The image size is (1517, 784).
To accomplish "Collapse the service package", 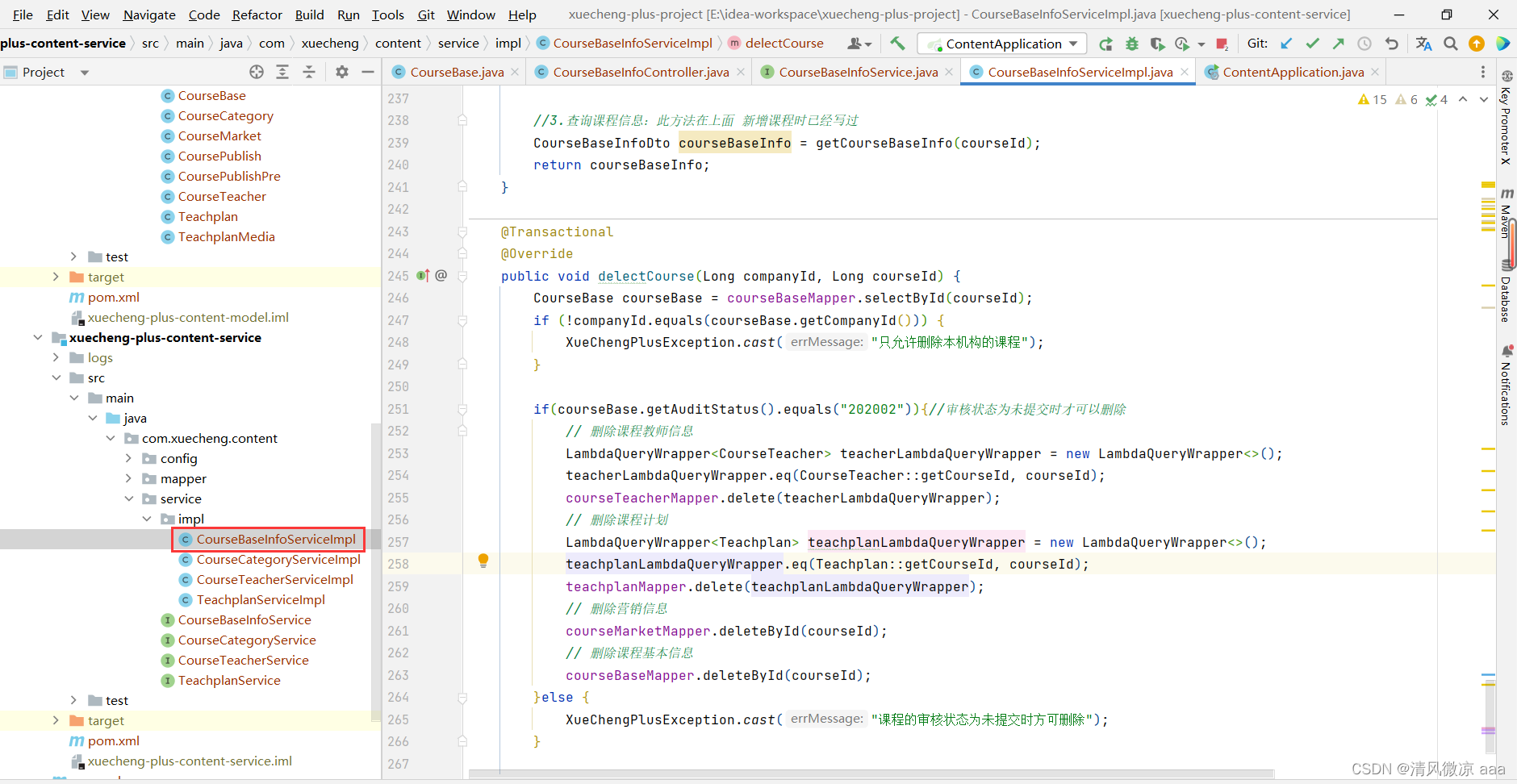I will pyautogui.click(x=128, y=498).
